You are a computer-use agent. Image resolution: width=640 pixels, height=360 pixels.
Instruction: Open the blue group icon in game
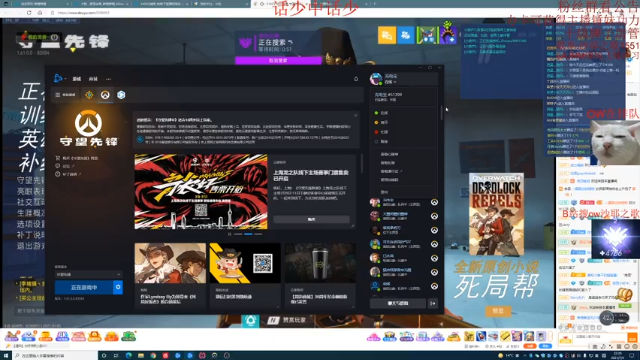tap(406, 35)
